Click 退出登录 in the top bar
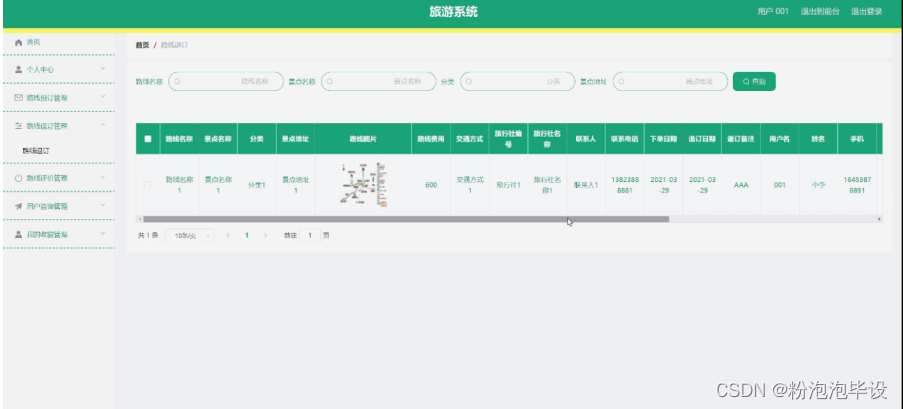The height and width of the screenshot is (409, 903). 866,12
